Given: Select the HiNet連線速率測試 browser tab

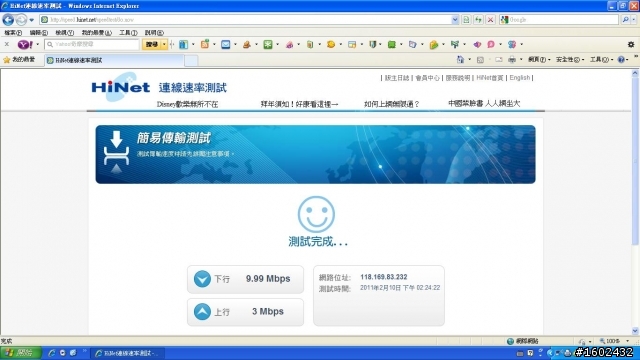Looking at the screenshot, I should tap(114, 60).
